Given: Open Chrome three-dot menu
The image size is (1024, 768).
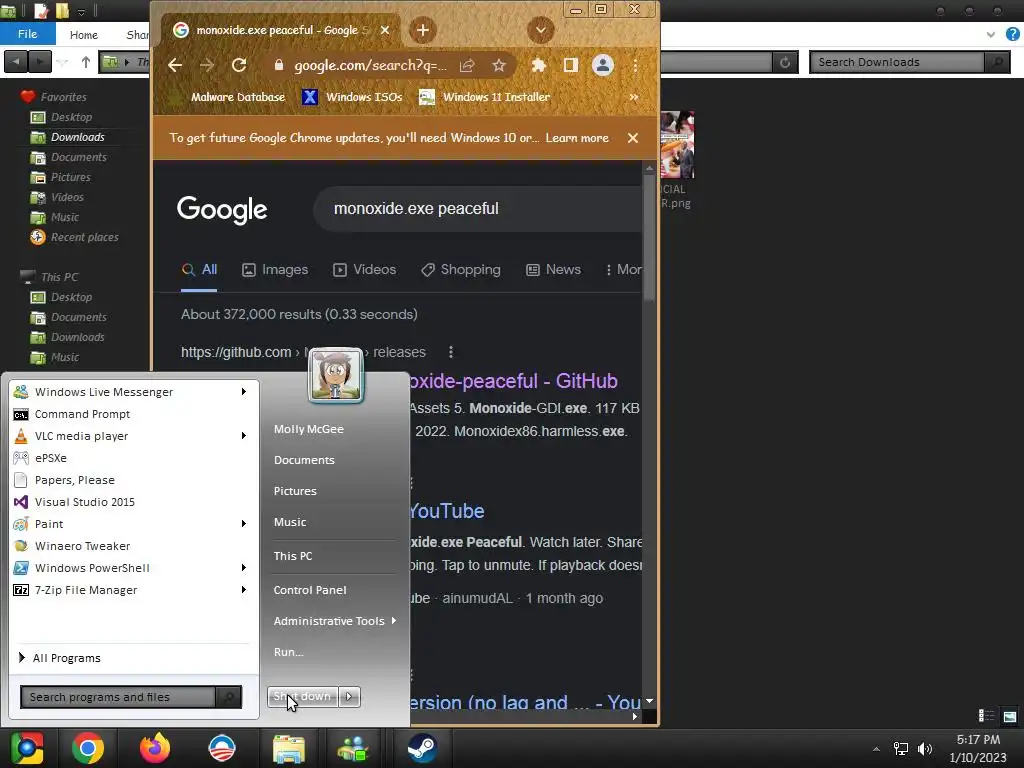Looking at the screenshot, I should click(635, 65).
